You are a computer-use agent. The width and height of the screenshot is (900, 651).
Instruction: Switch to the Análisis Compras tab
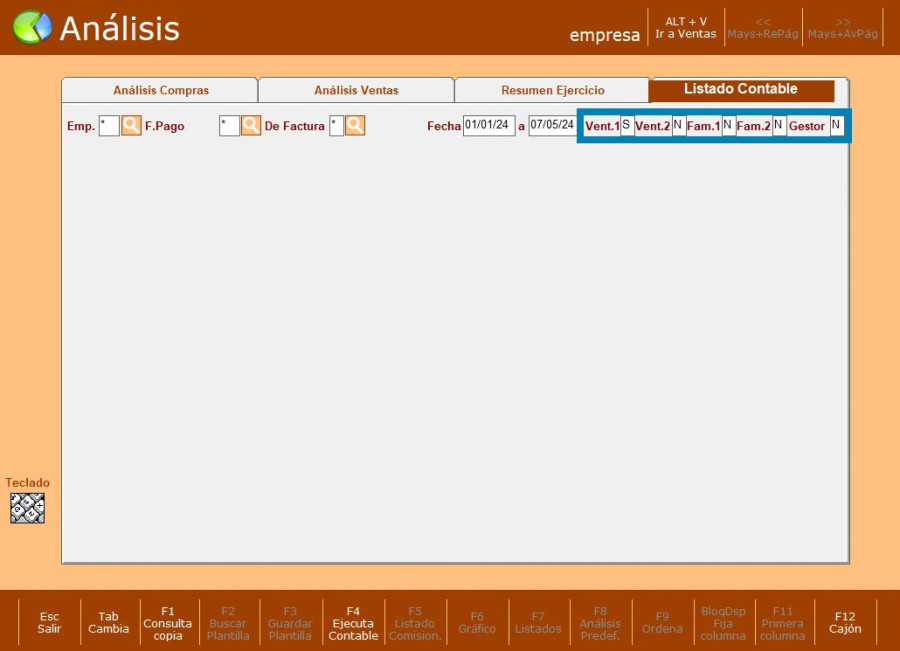[x=160, y=90]
